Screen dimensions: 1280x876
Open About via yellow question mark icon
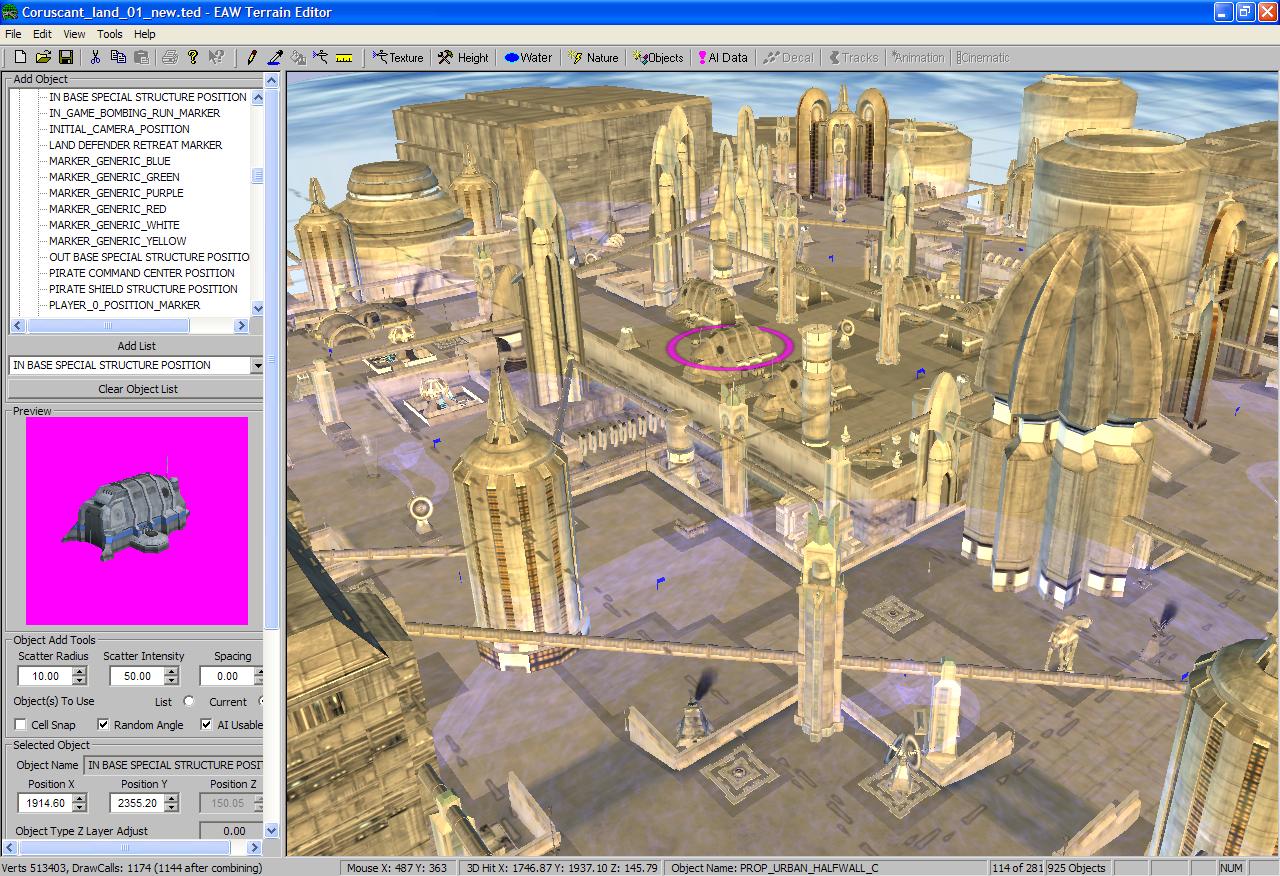click(x=193, y=58)
